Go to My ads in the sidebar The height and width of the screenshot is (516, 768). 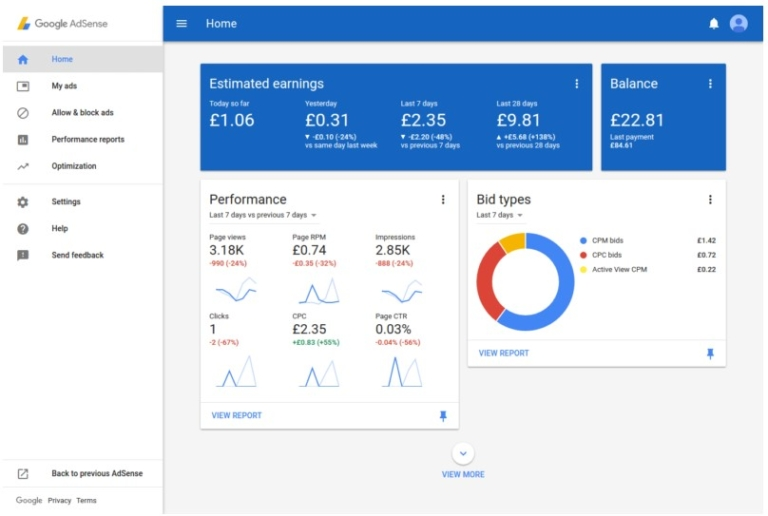pos(64,86)
